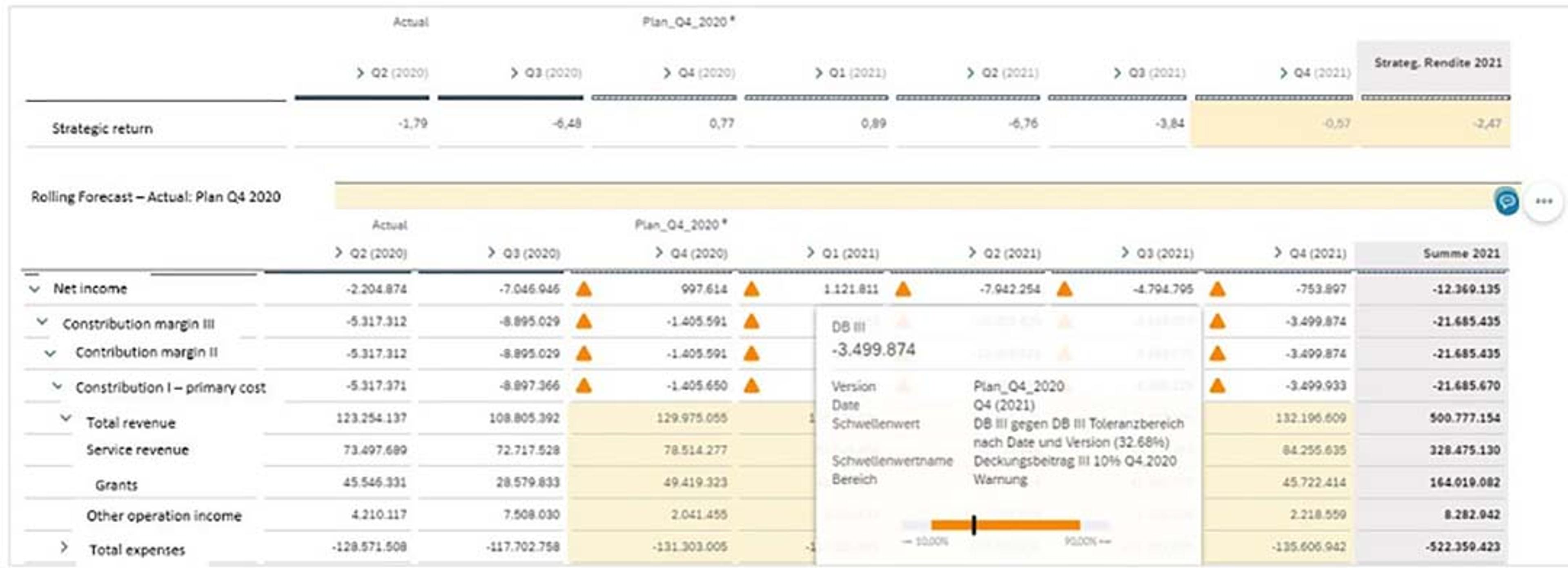Click Net income warning triangle for Q3 (2021)
The image size is (1568, 568).
1064,289
